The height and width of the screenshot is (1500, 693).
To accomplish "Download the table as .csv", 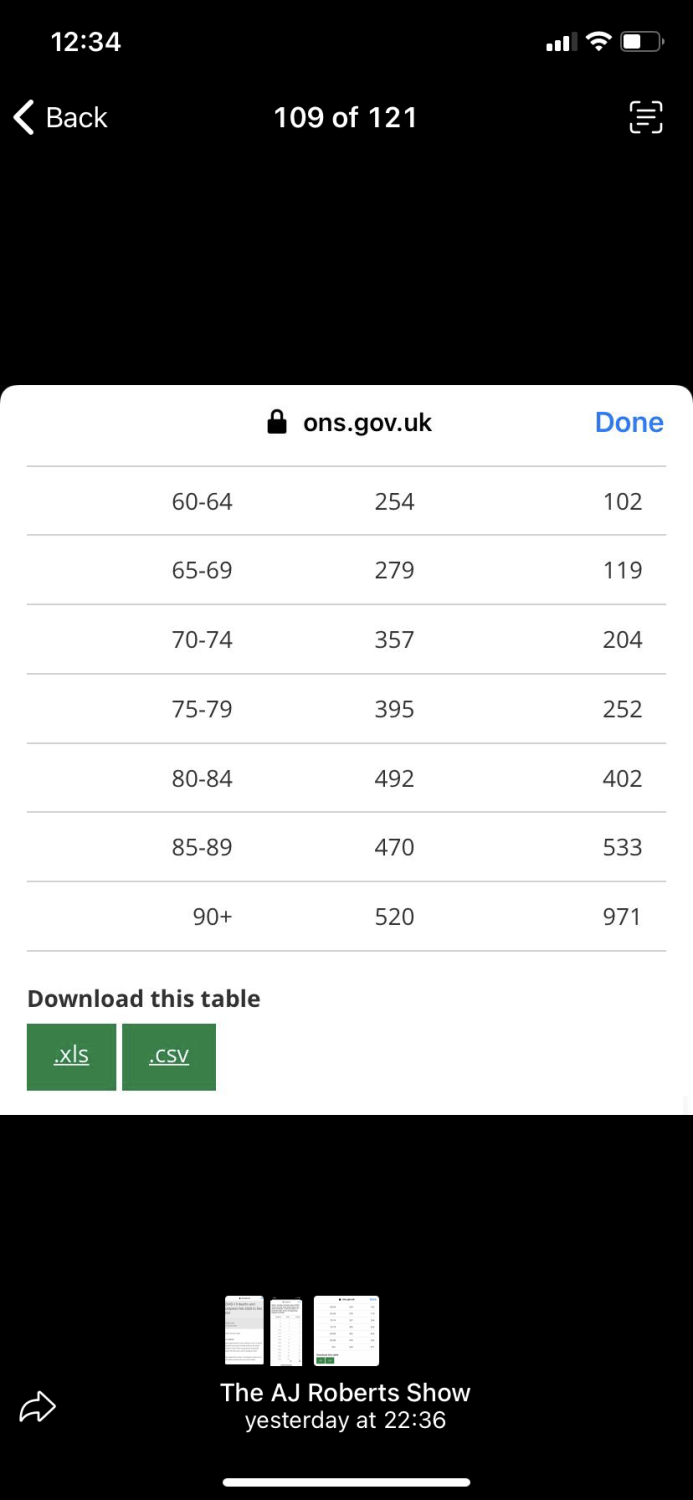I will pos(169,1056).
